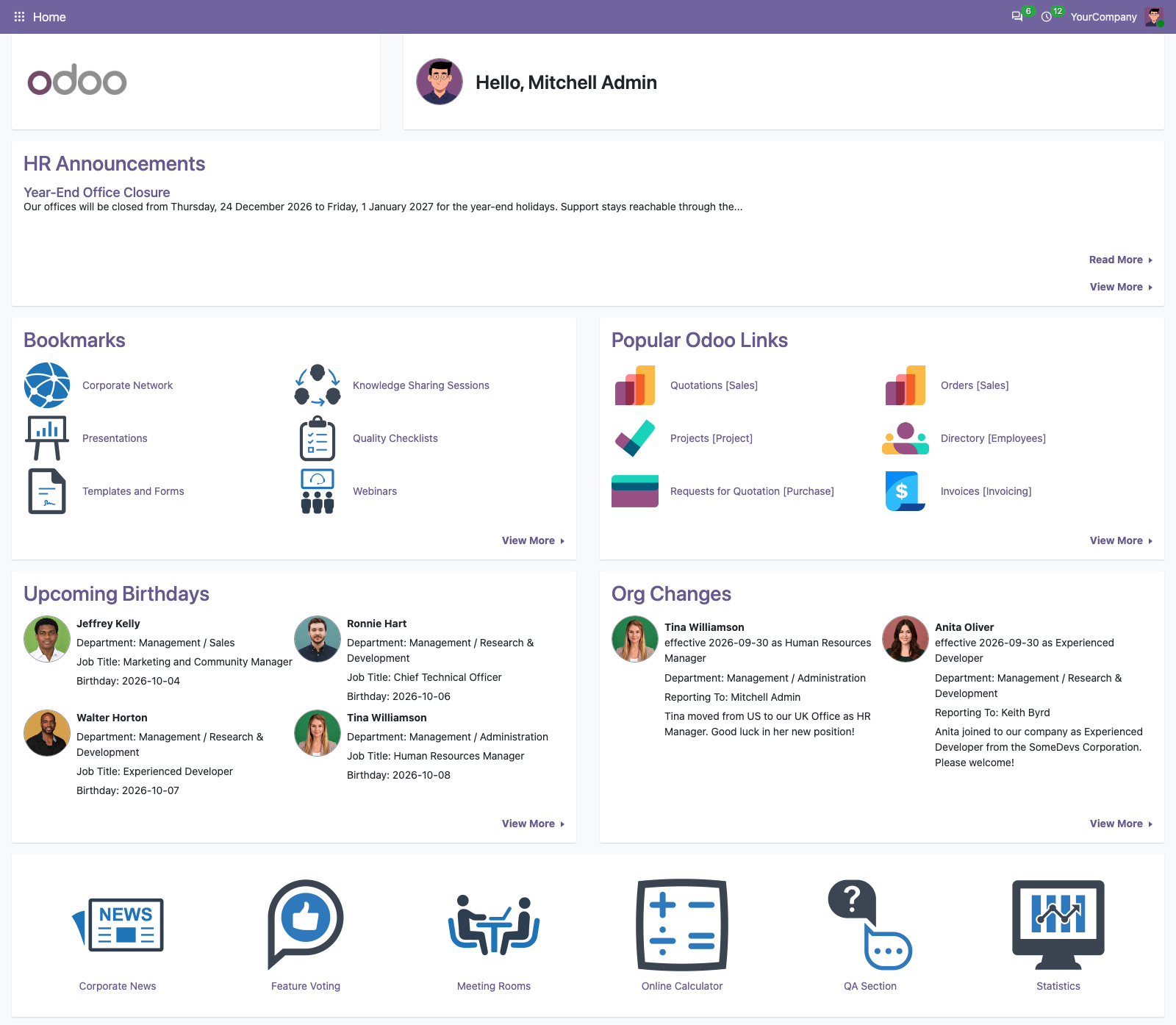Open Invoices [Invoicing] text link
The image size is (1176, 1025).
click(986, 491)
